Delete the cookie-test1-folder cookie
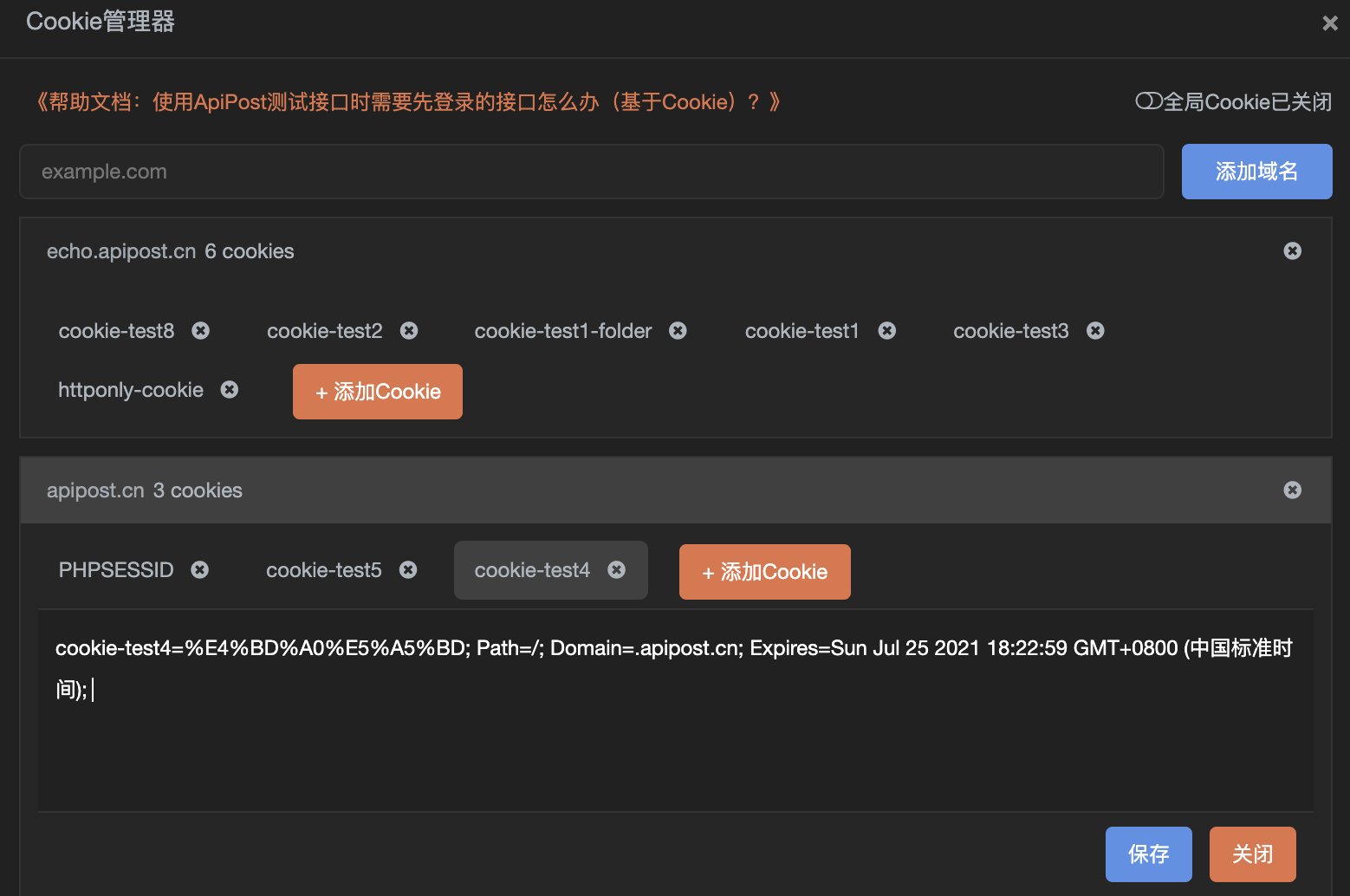Image resolution: width=1350 pixels, height=896 pixels. [x=678, y=330]
